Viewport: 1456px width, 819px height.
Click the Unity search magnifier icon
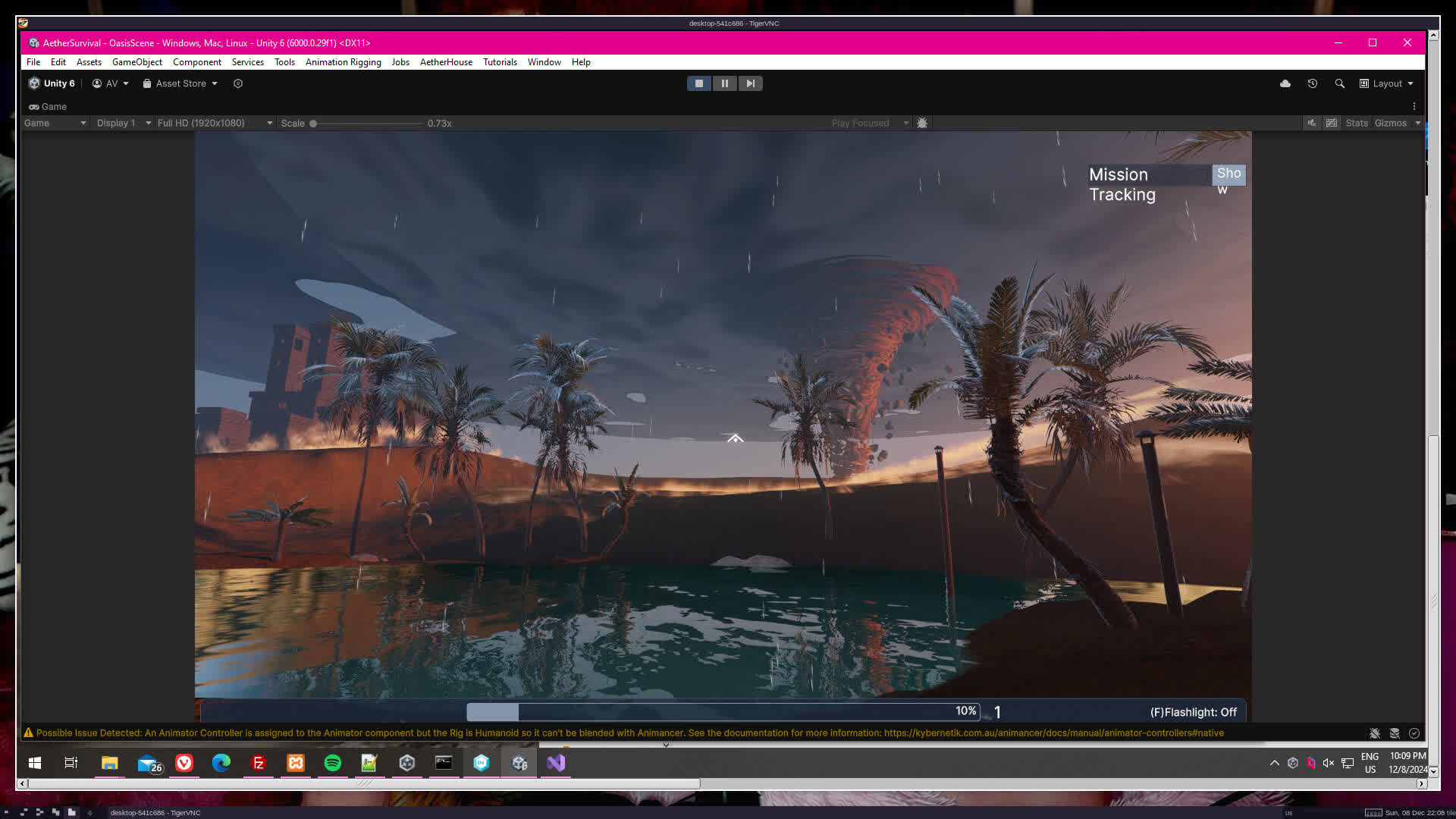coord(1340,83)
